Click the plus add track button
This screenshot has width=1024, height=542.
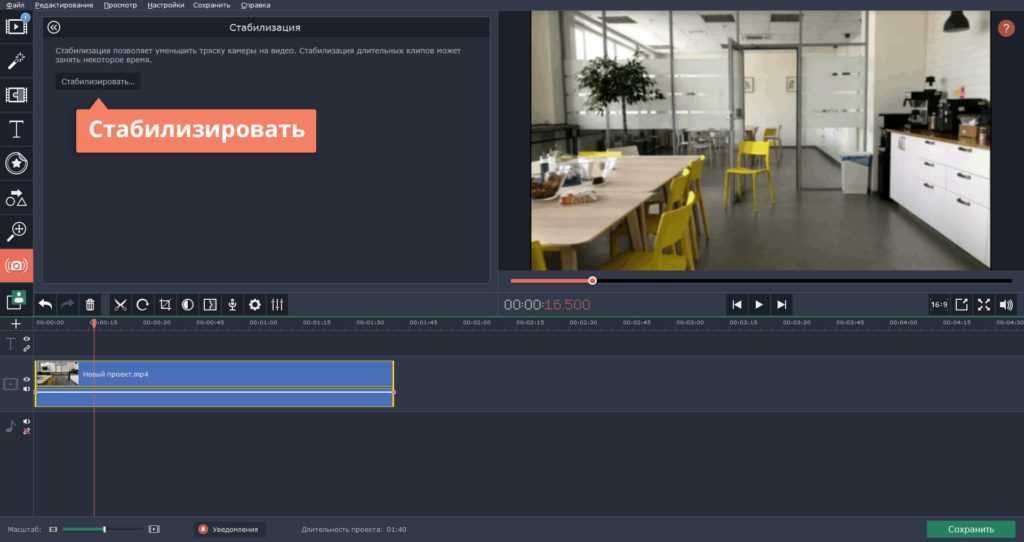15,324
